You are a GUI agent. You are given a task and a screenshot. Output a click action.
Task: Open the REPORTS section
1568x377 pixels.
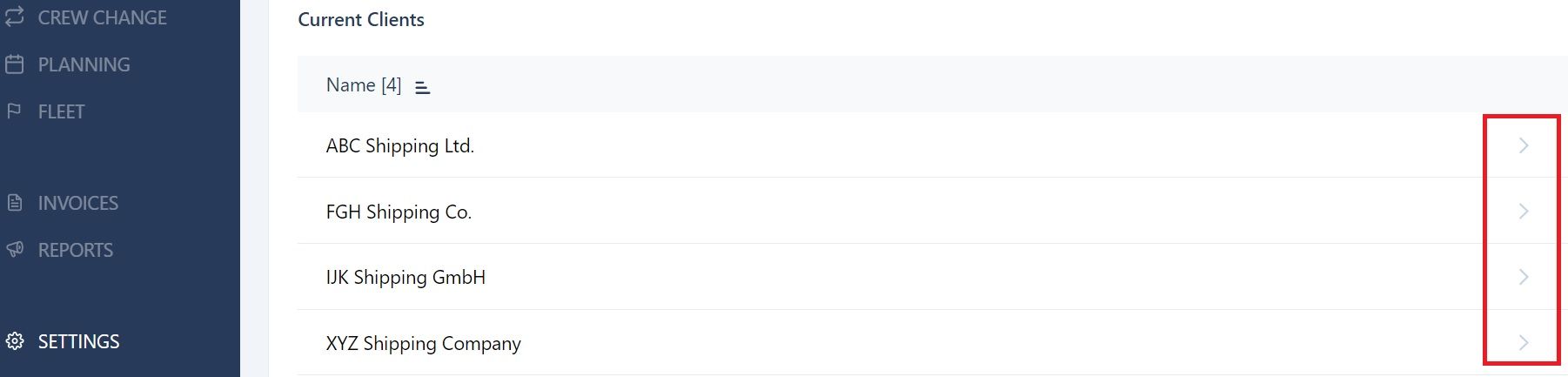click(x=76, y=250)
